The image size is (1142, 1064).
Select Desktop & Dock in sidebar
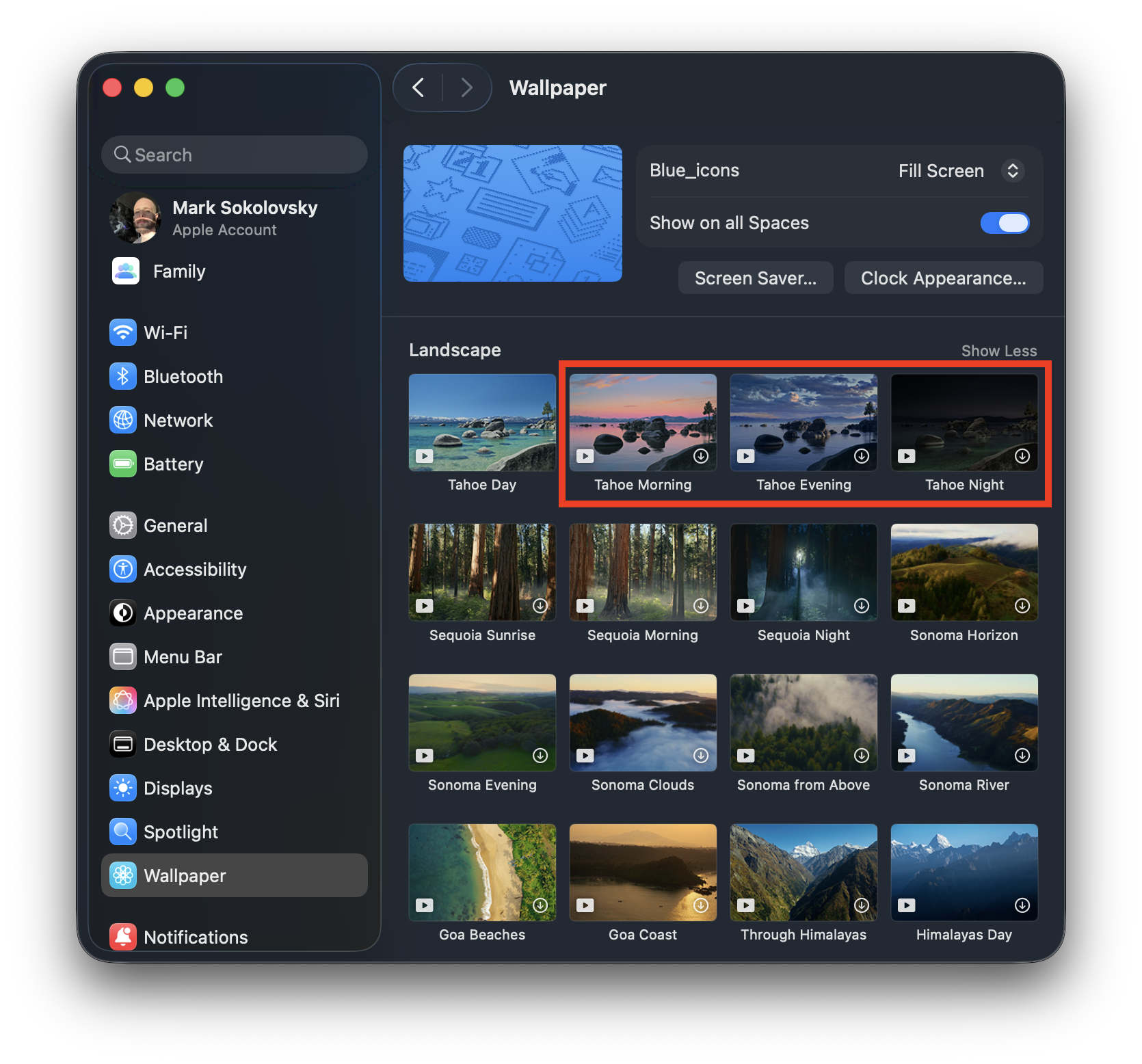[x=210, y=745]
